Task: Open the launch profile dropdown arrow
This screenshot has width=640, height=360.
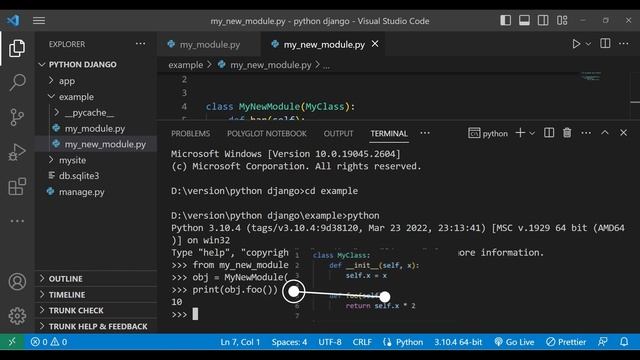Action: (x=532, y=133)
